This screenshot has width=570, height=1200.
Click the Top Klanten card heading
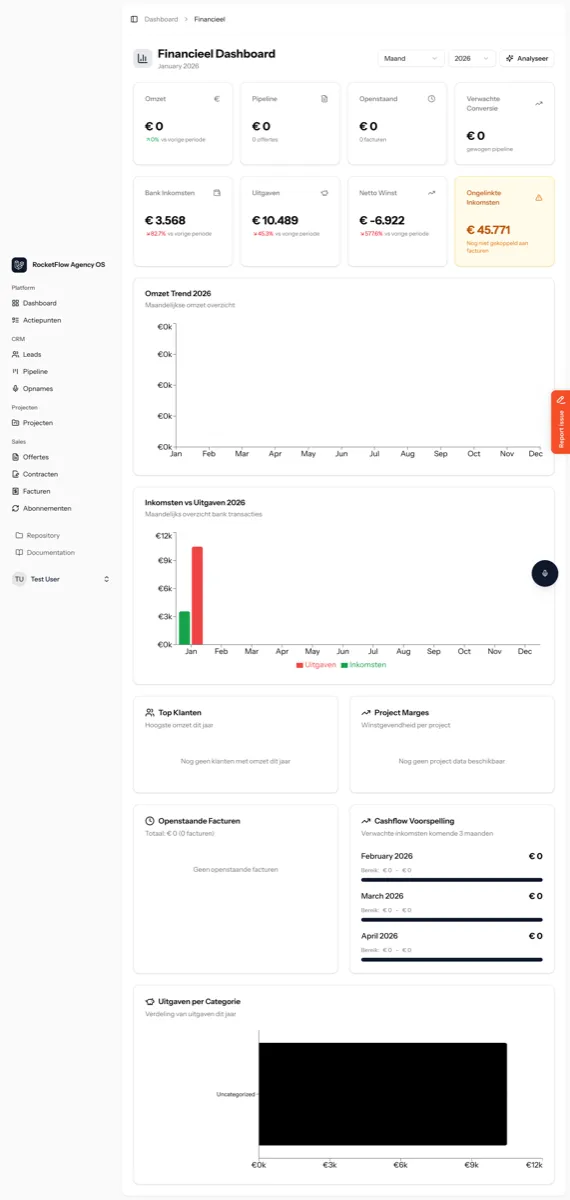coord(180,713)
